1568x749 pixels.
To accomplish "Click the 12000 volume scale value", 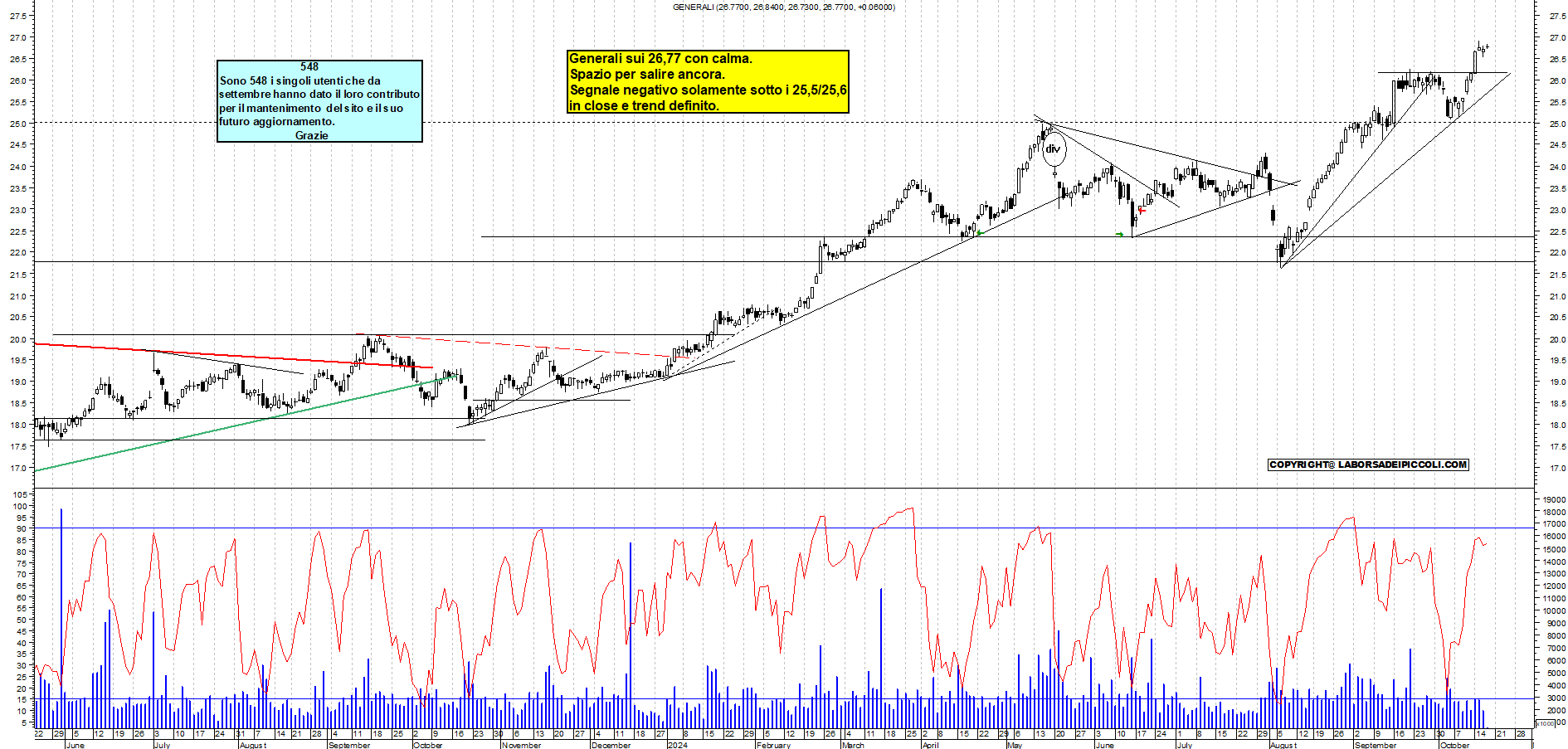I will coord(1554,586).
